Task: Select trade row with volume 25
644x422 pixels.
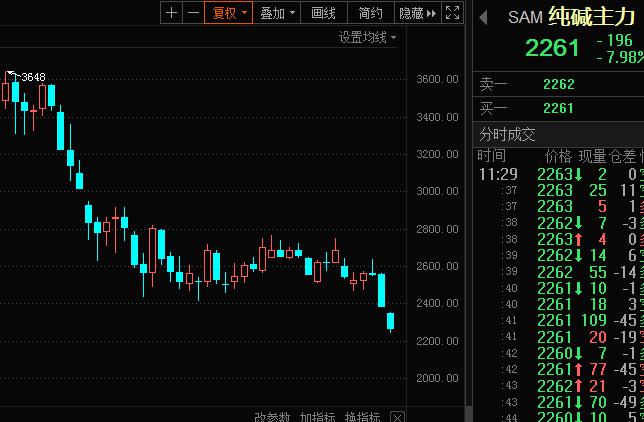Action: pyautogui.click(x=560, y=190)
